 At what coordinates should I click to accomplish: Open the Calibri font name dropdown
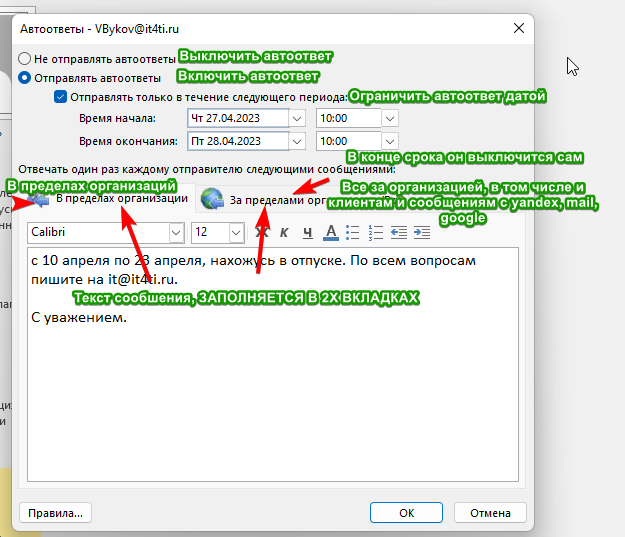(x=176, y=233)
